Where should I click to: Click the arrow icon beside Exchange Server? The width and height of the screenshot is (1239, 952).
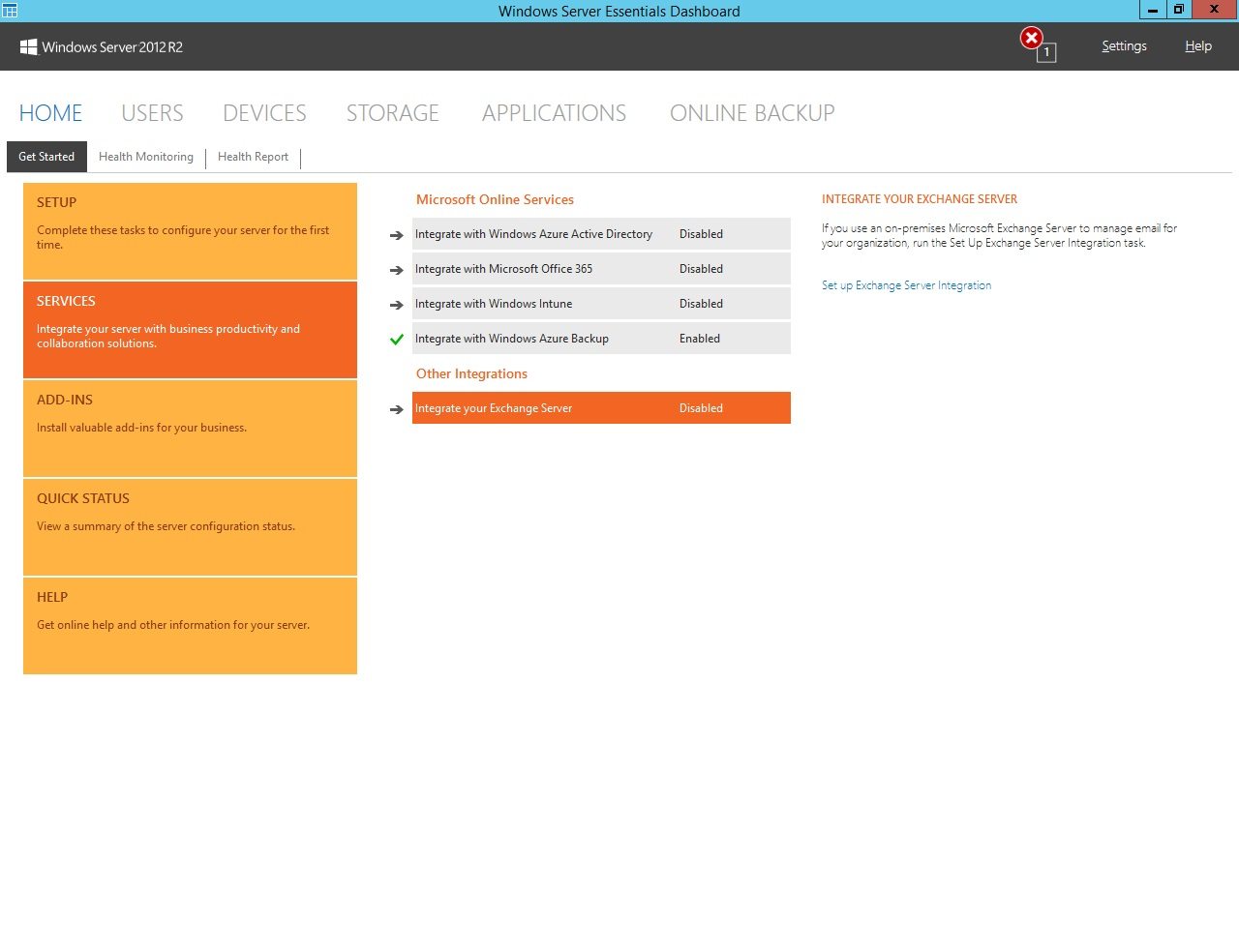[x=396, y=409]
